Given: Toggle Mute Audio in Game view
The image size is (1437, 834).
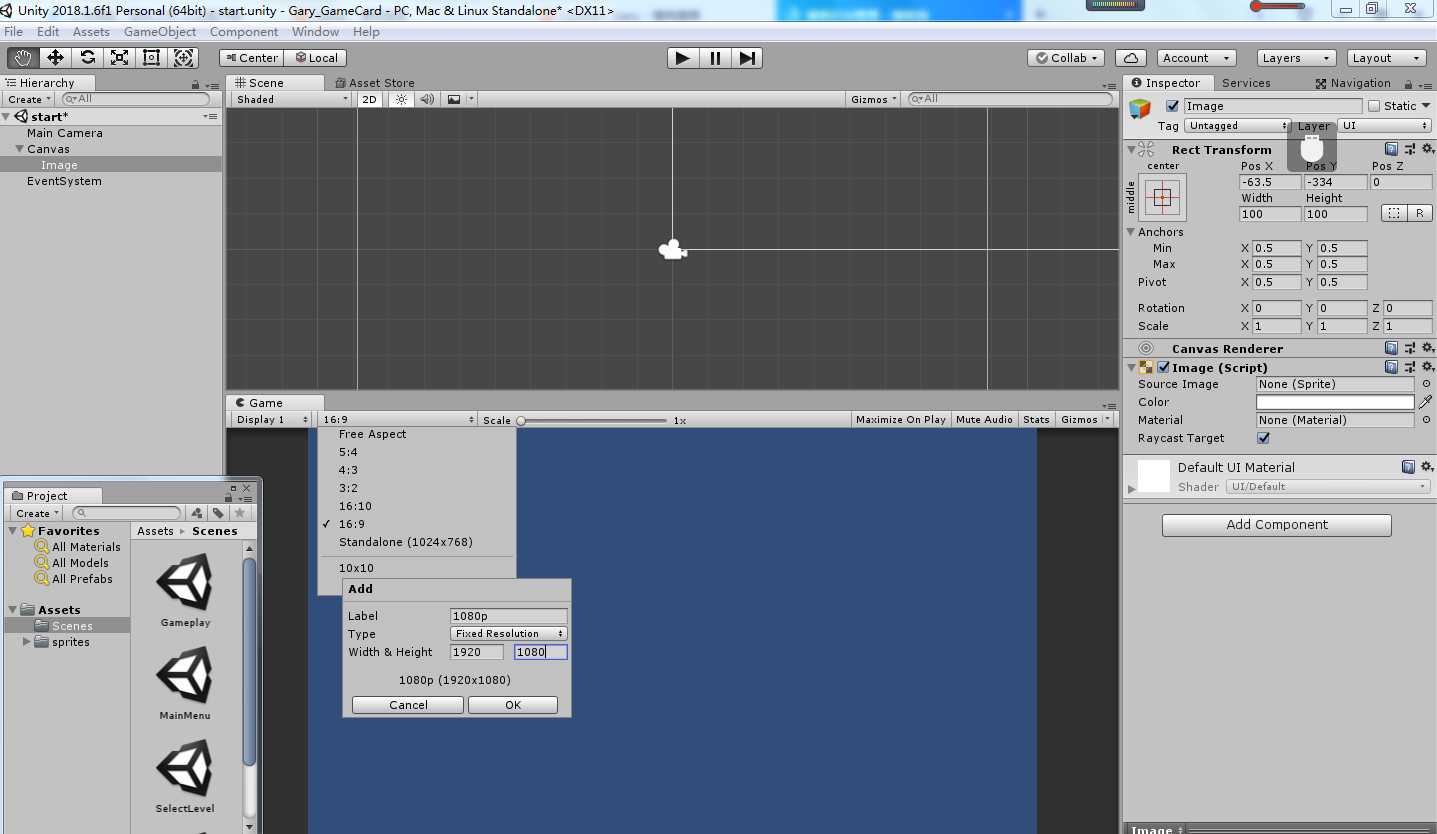Looking at the screenshot, I should click(x=984, y=419).
